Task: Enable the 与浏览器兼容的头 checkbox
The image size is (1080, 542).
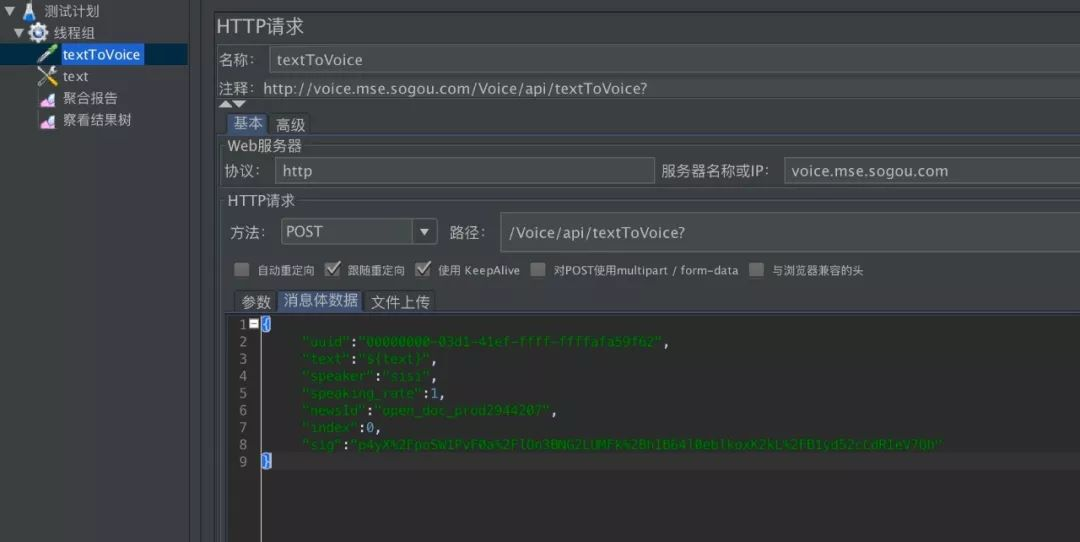Action: point(756,269)
